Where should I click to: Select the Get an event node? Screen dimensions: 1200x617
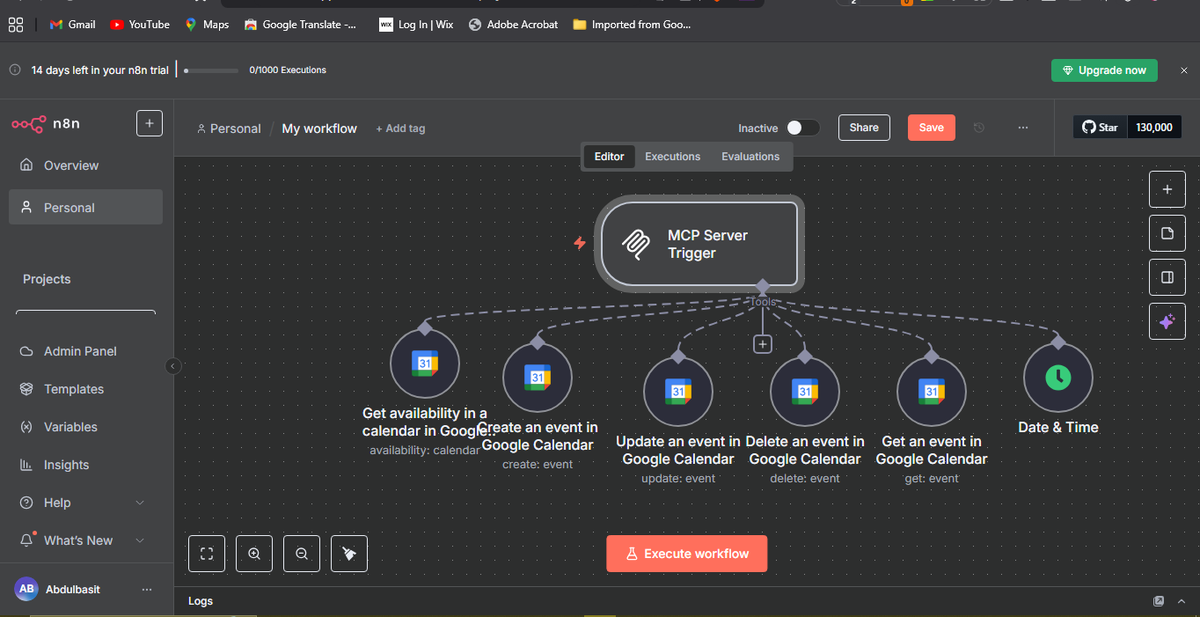pyautogui.click(x=931, y=391)
